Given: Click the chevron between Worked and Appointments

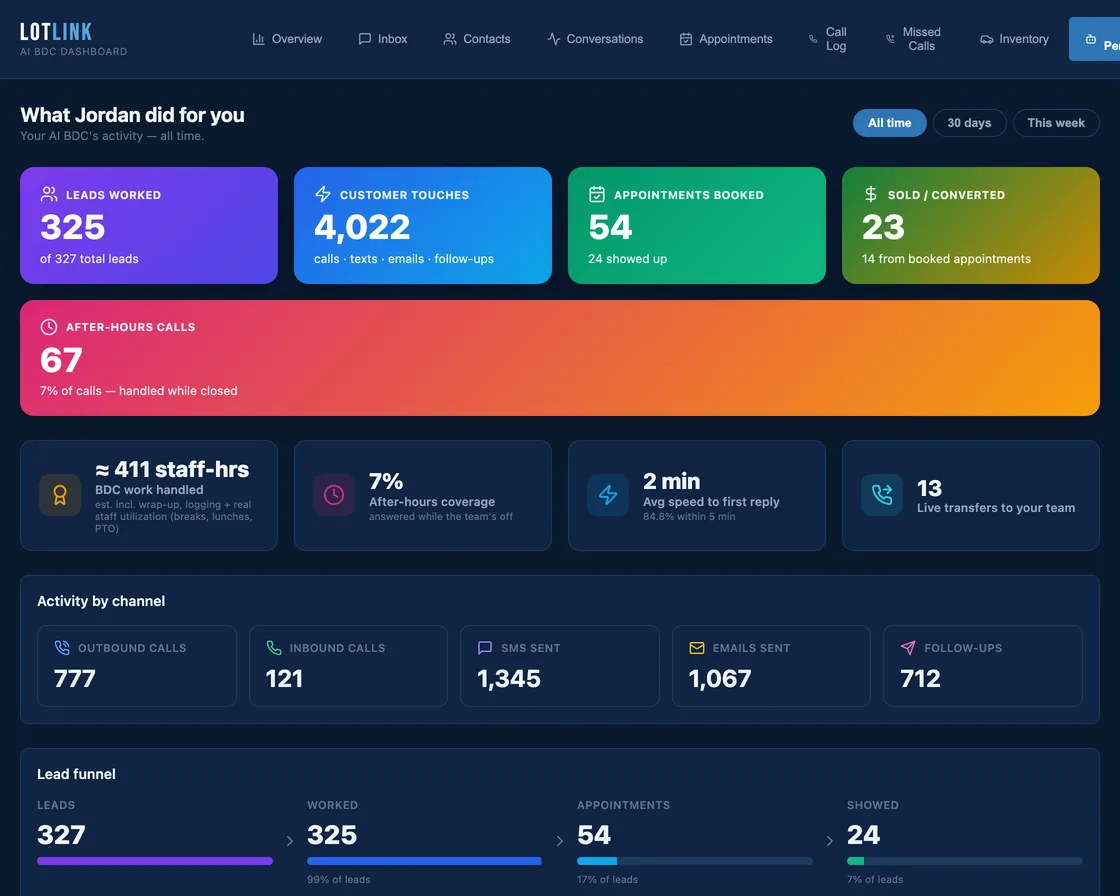Looking at the screenshot, I should coord(559,841).
